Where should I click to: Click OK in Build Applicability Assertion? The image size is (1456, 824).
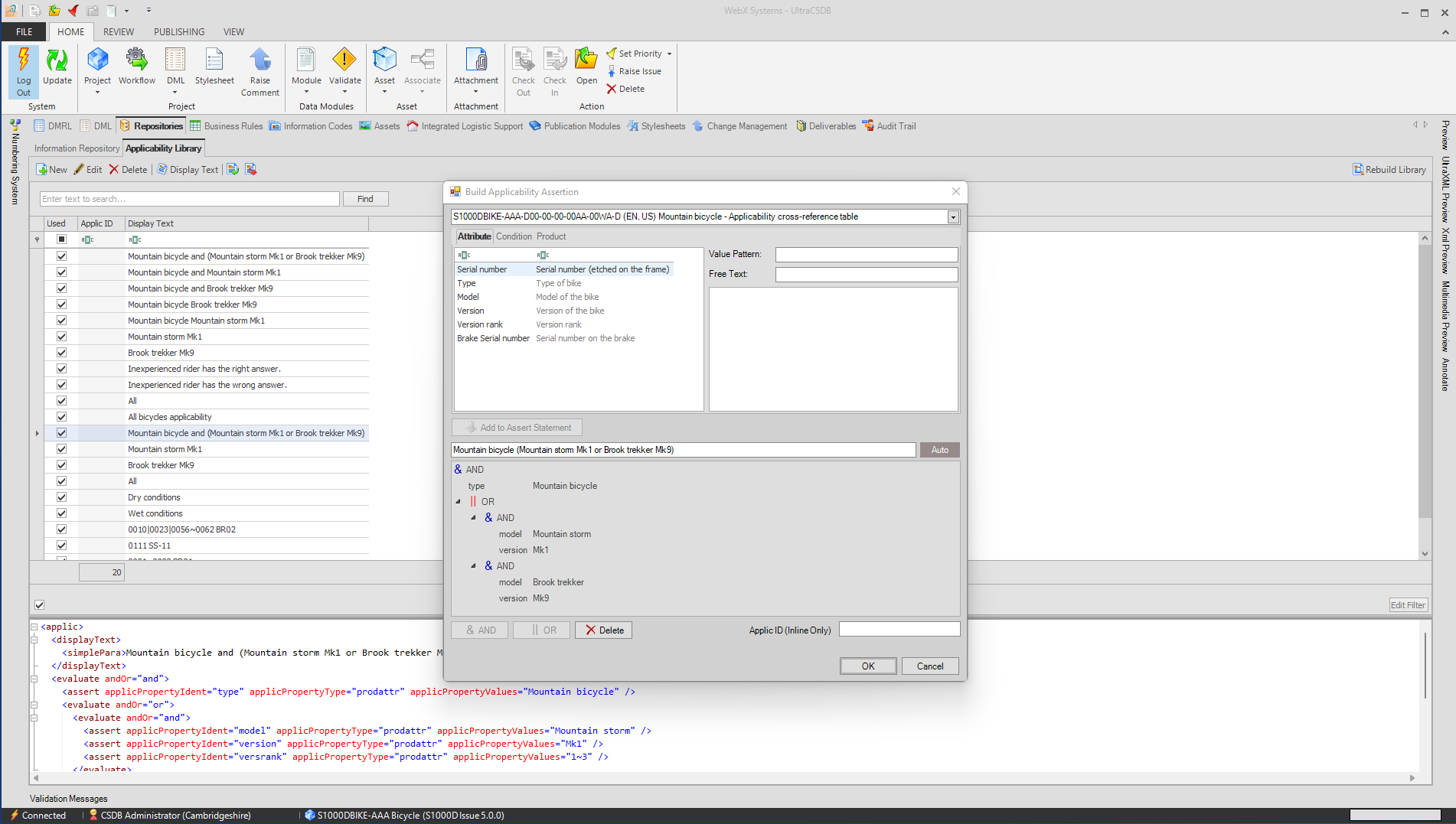coord(868,666)
